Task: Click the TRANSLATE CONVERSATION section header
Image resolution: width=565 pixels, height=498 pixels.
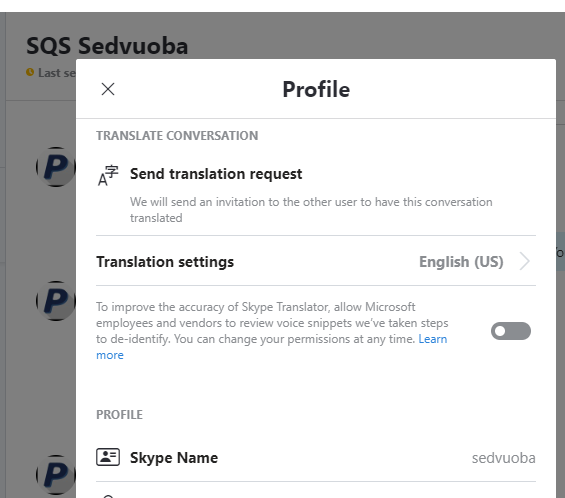Action: tap(177, 135)
